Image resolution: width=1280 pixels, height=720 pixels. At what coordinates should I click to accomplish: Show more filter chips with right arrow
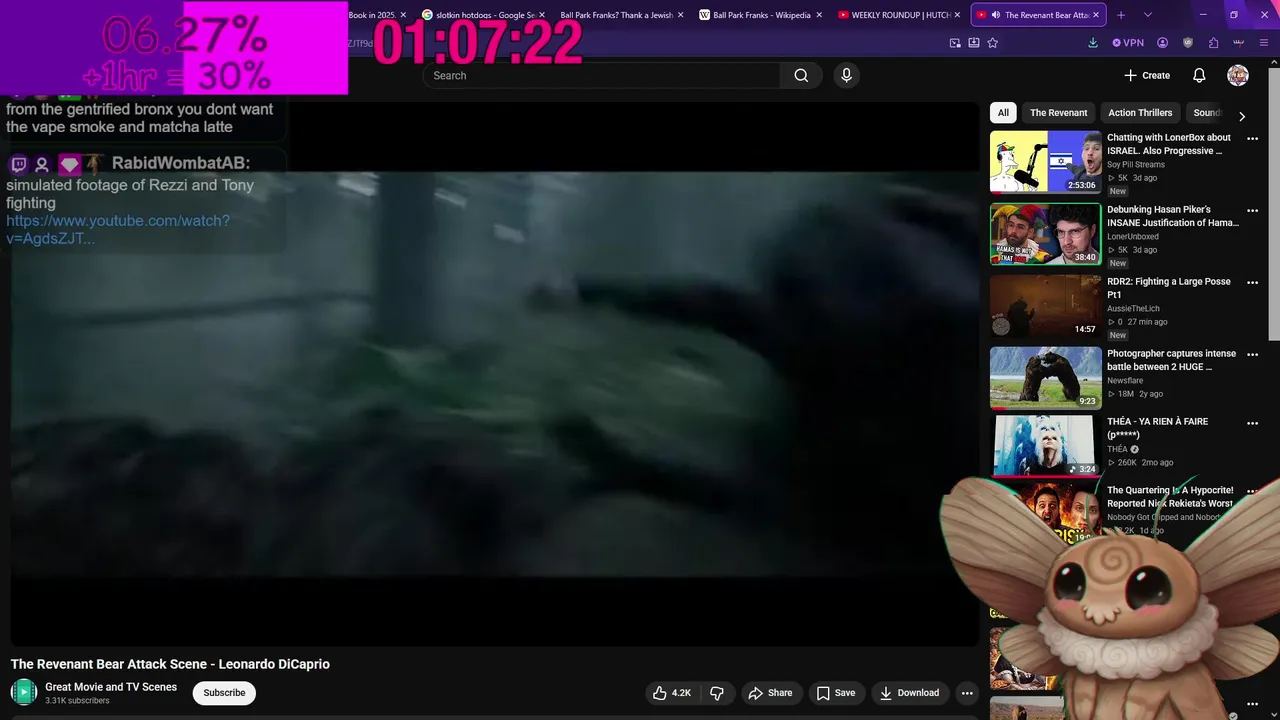tap(1242, 116)
